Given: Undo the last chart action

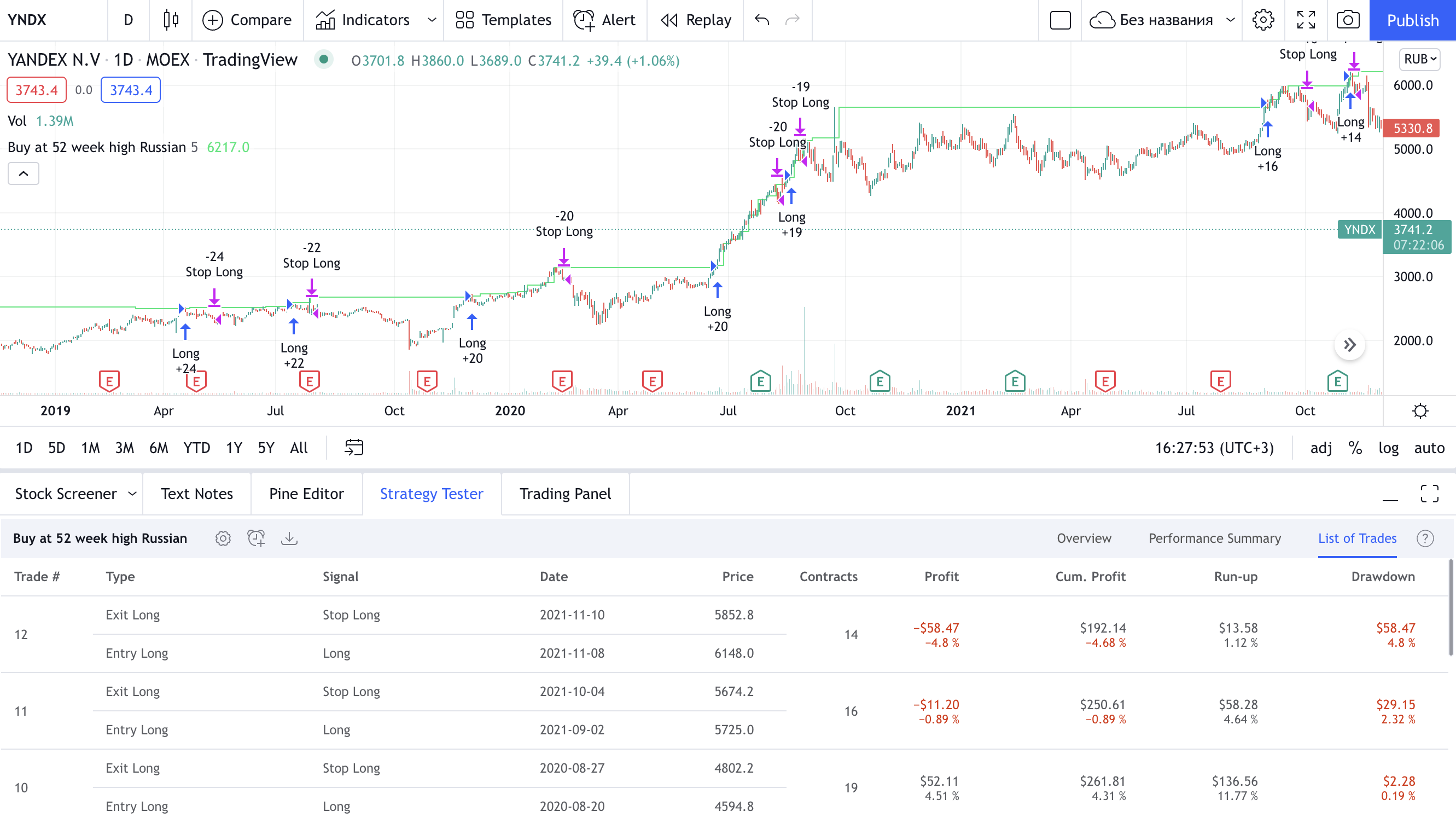Looking at the screenshot, I should click(x=762, y=20).
